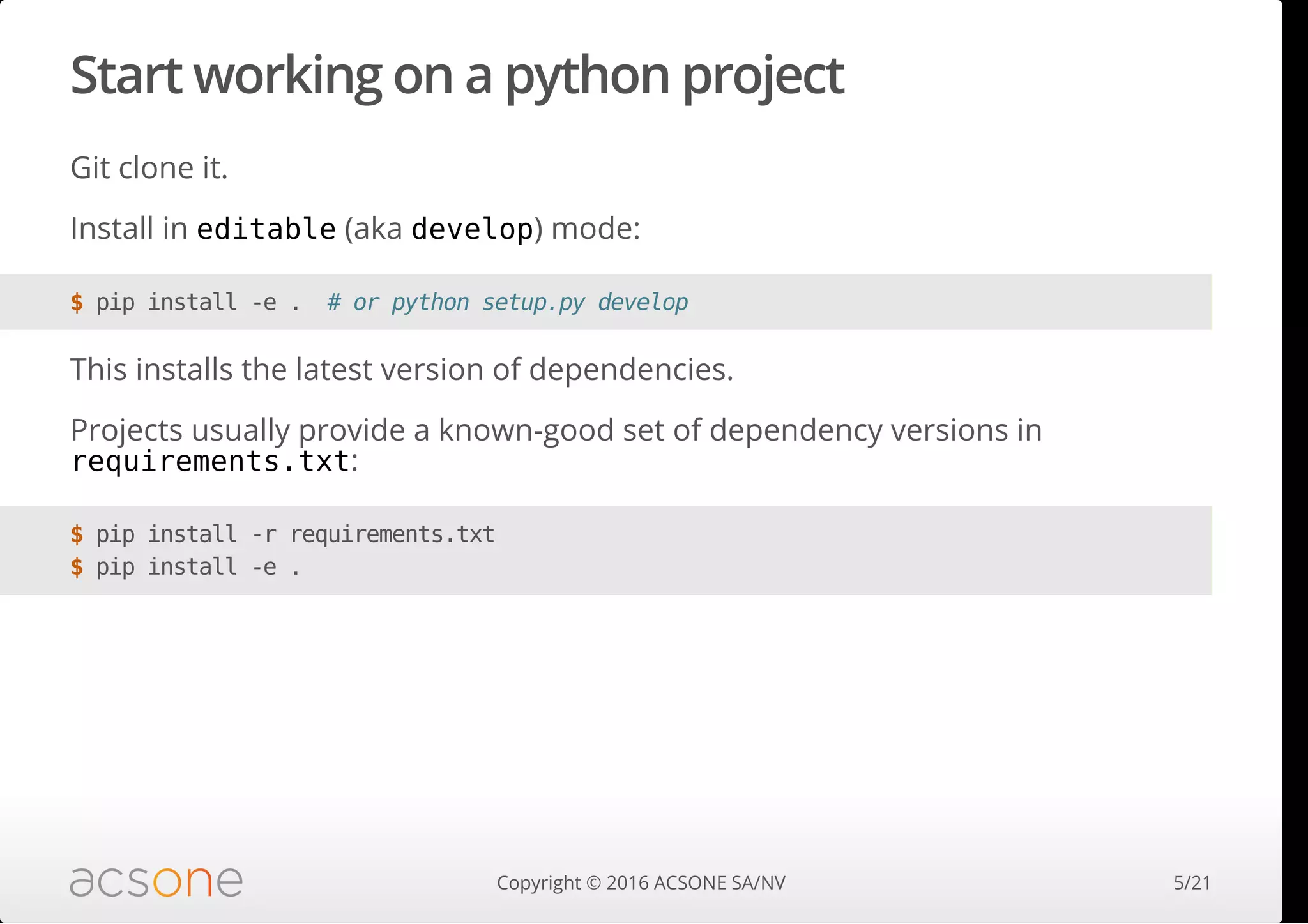Click the acsone logo in the footer
Screen dimensions: 1308x924
[156, 882]
